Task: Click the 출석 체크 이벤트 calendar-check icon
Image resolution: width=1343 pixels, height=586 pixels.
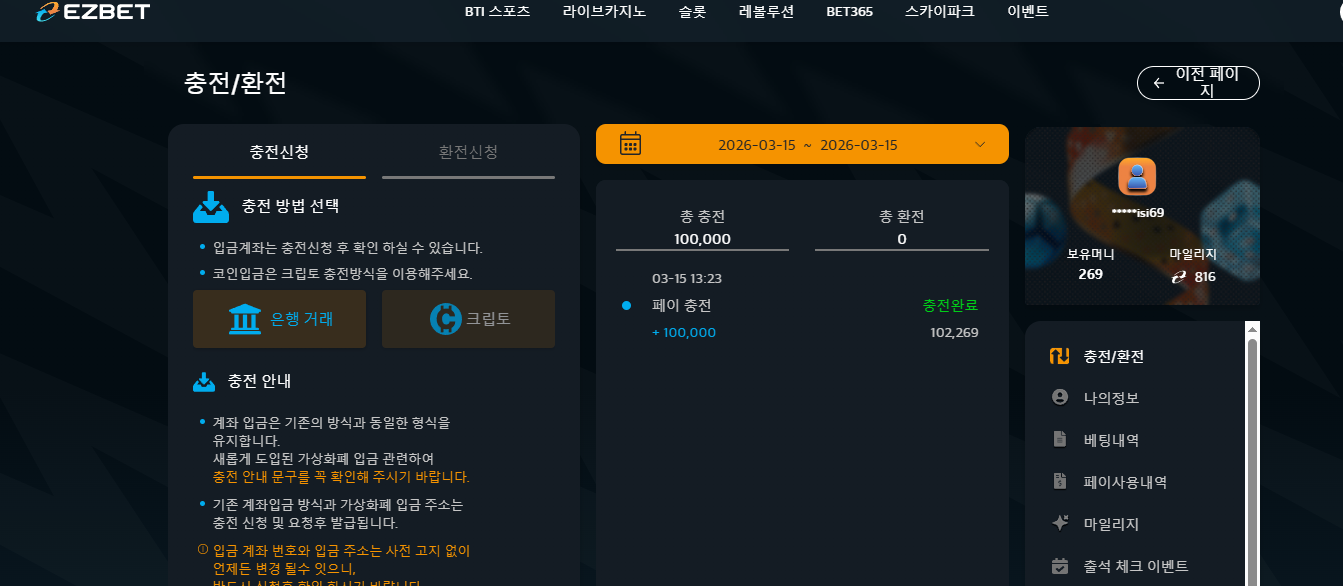Action: pos(1060,565)
